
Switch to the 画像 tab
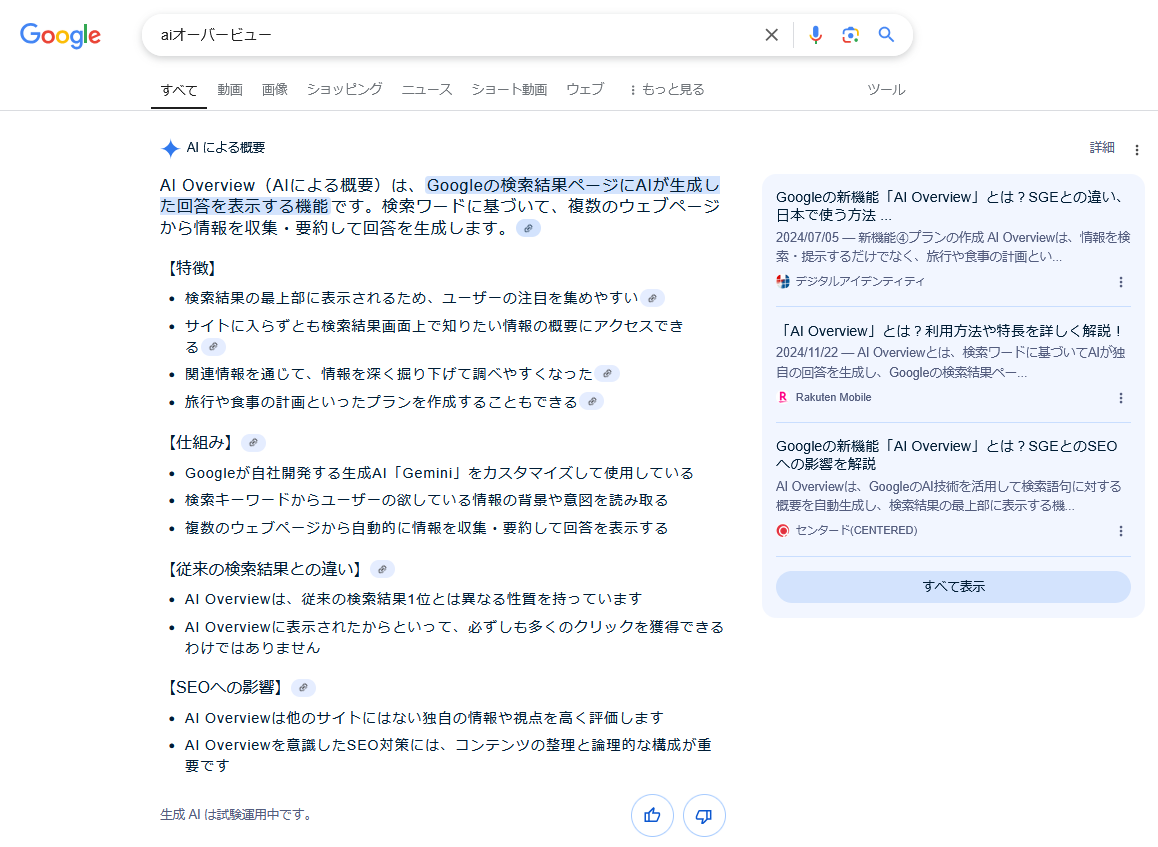(x=275, y=89)
